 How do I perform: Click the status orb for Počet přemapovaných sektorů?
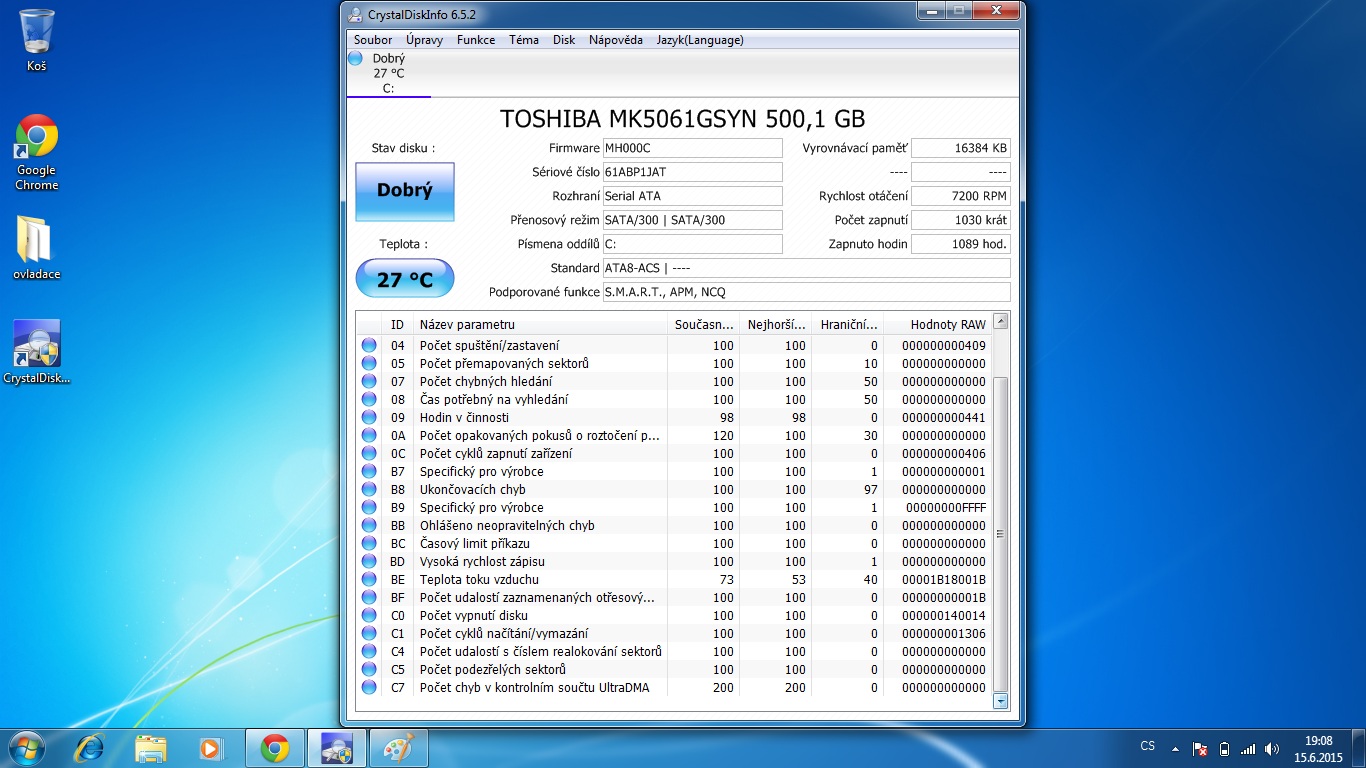tap(369, 364)
